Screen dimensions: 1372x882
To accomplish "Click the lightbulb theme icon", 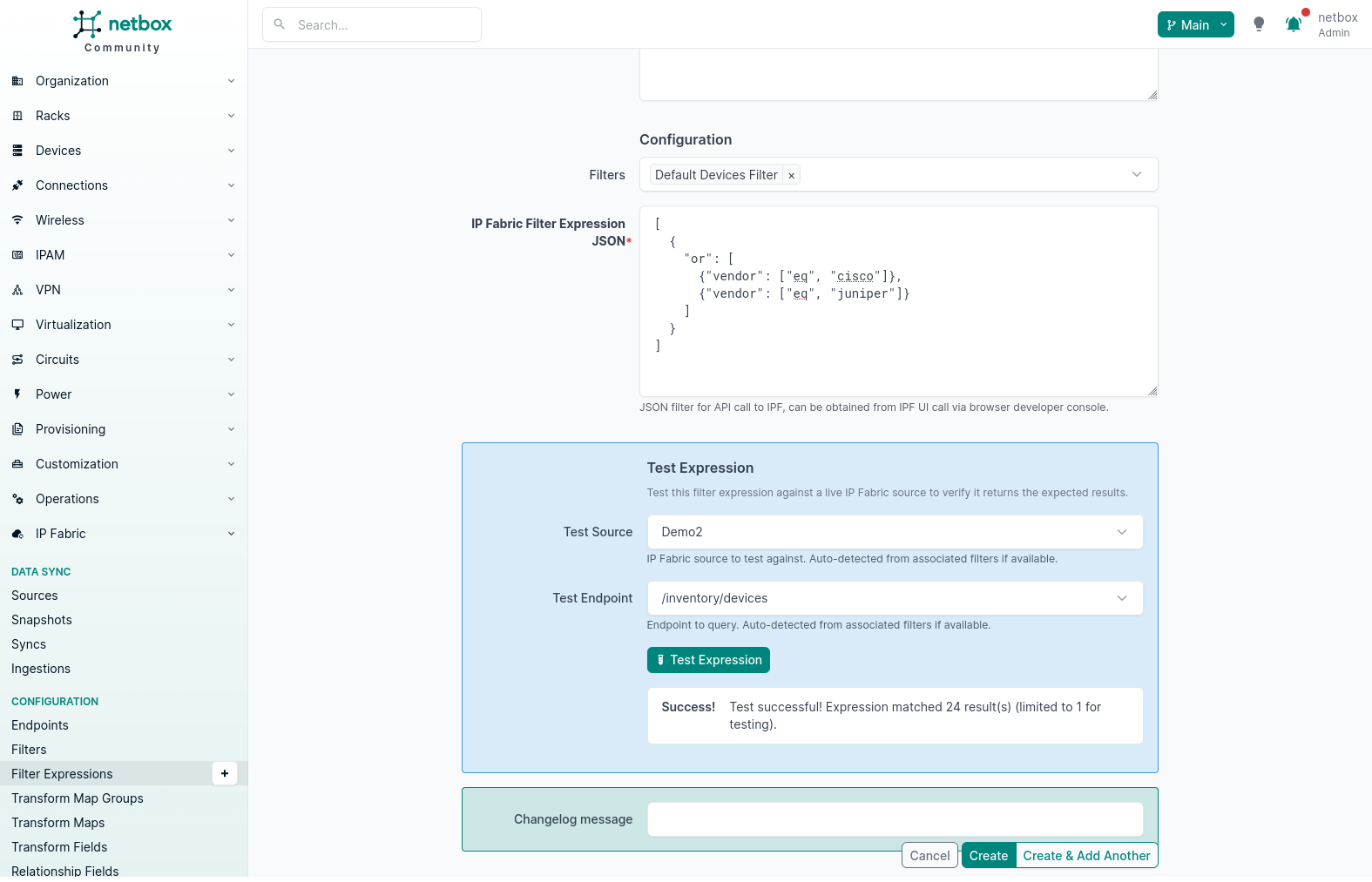I will 1259,24.
